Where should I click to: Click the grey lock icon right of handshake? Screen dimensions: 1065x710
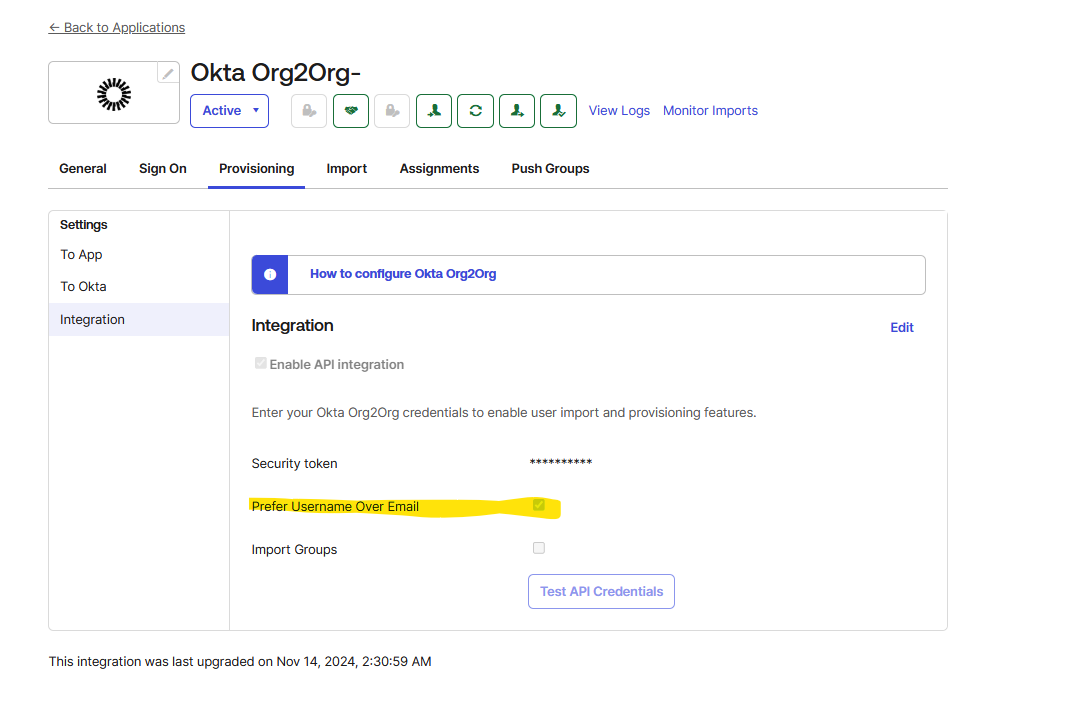click(x=392, y=111)
